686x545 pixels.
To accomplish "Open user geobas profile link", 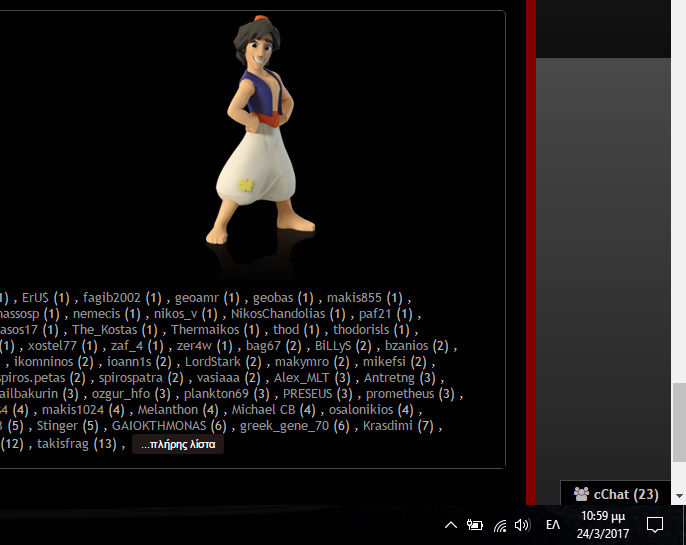I will [273, 298].
